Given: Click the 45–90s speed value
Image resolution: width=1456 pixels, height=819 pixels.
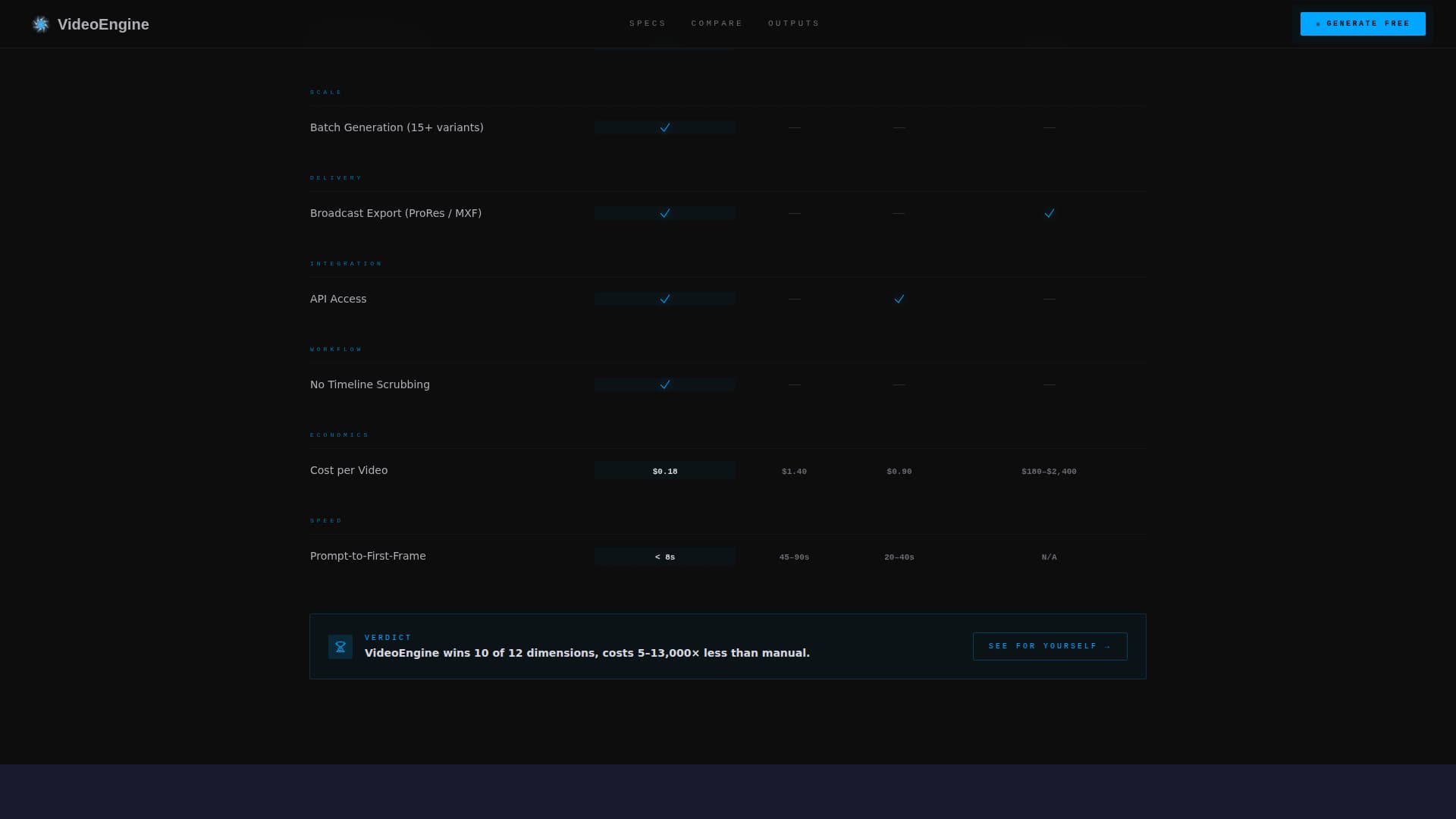Looking at the screenshot, I should tap(794, 557).
